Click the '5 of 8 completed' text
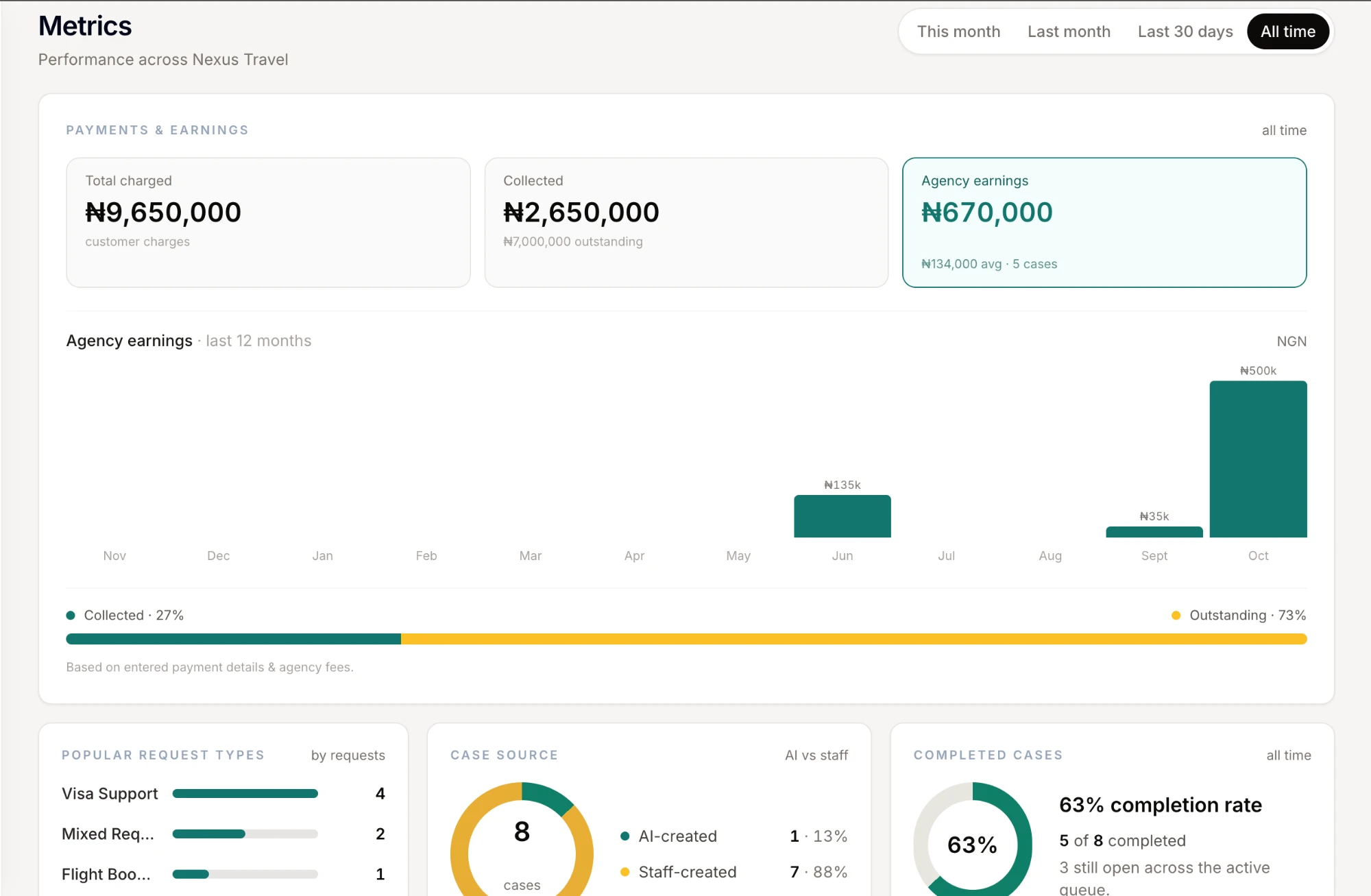This screenshot has width=1371, height=896. pyautogui.click(x=1122, y=841)
